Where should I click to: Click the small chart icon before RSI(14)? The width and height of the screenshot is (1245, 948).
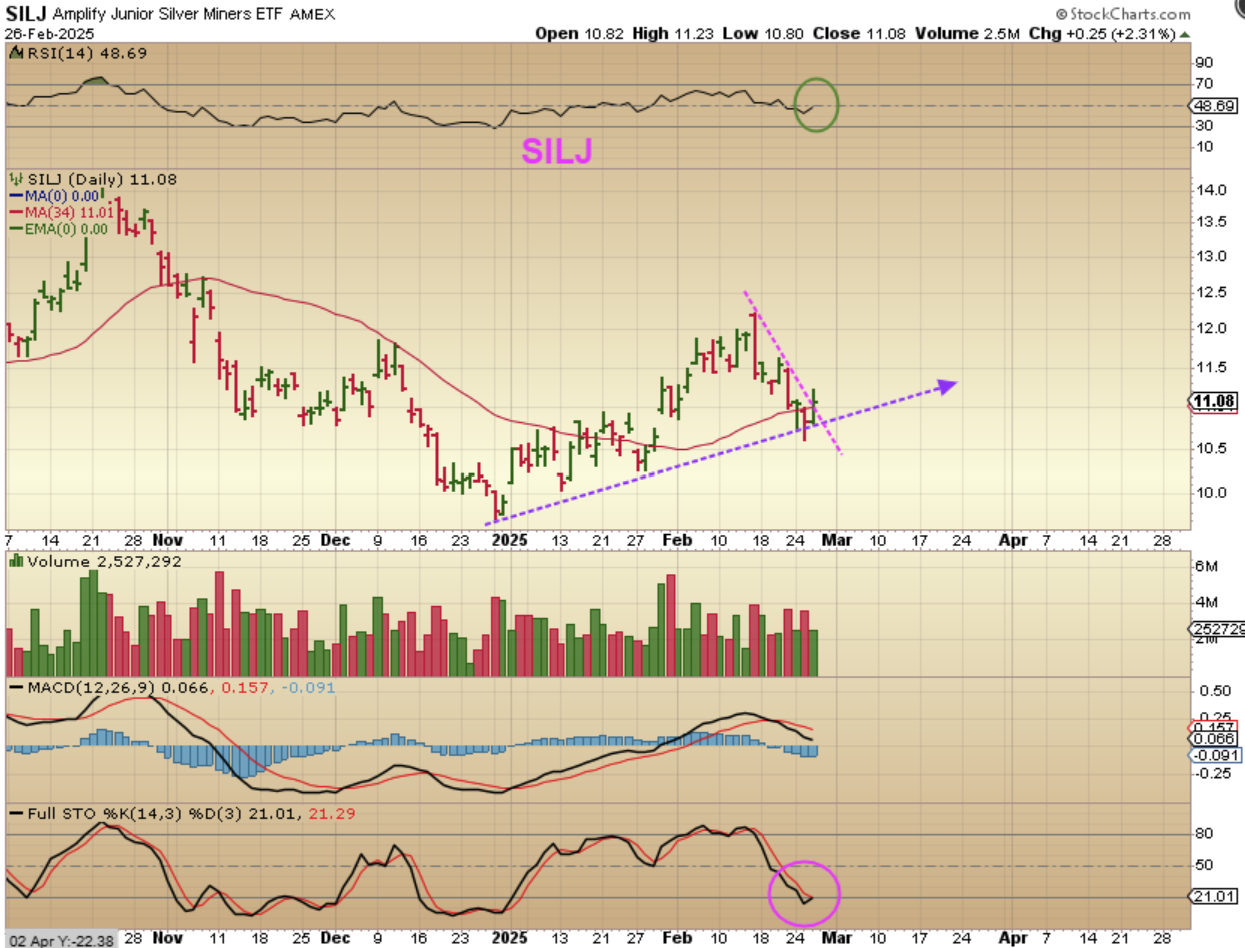(16, 53)
